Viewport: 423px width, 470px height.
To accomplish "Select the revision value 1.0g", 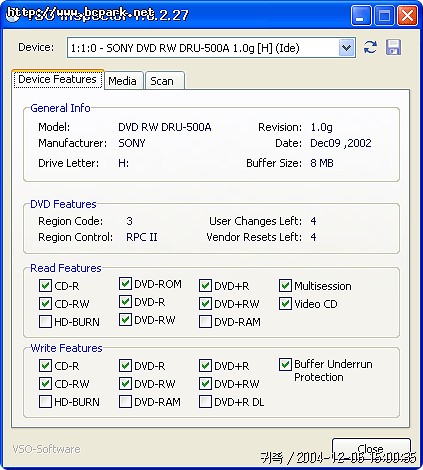I will 321,127.
